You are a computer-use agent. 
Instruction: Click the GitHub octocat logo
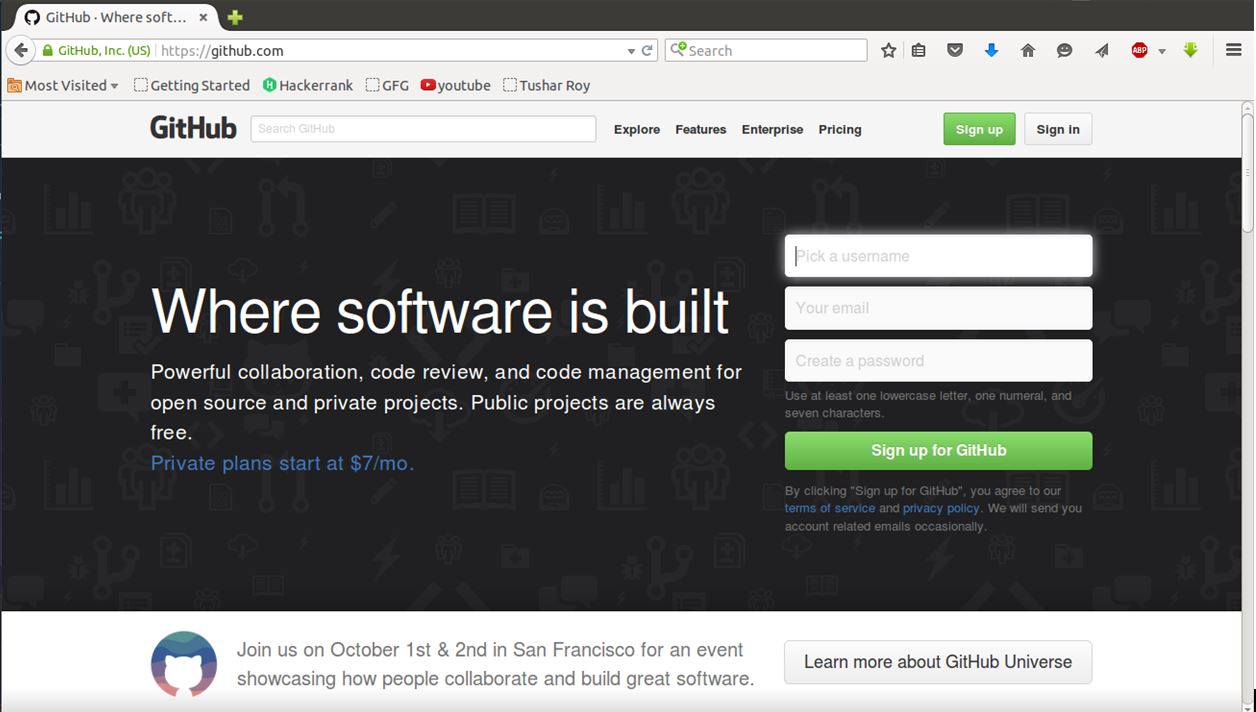pyautogui.click(x=193, y=127)
